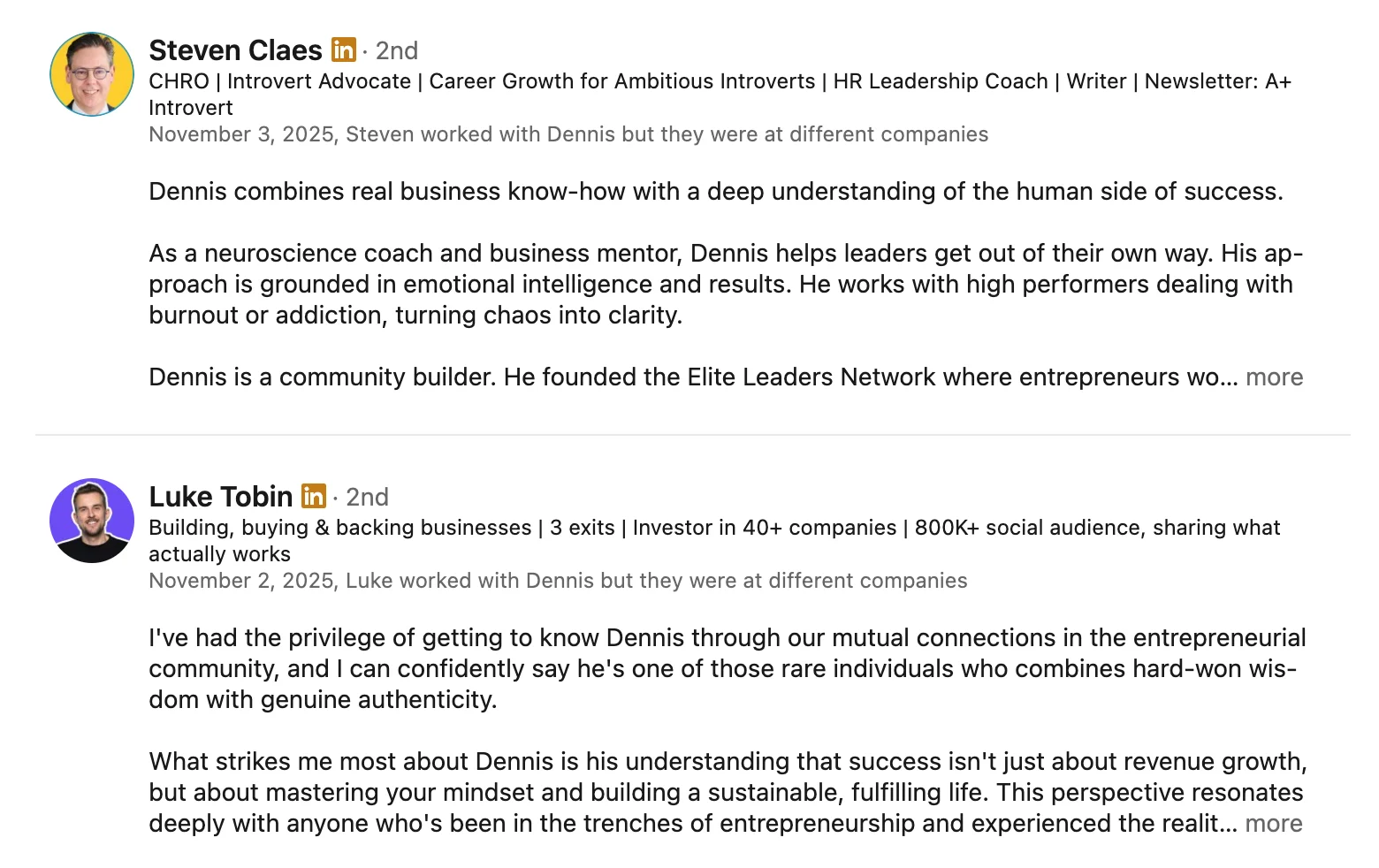
Task: Open Steven Claes's profile via his name
Action: click(x=235, y=50)
